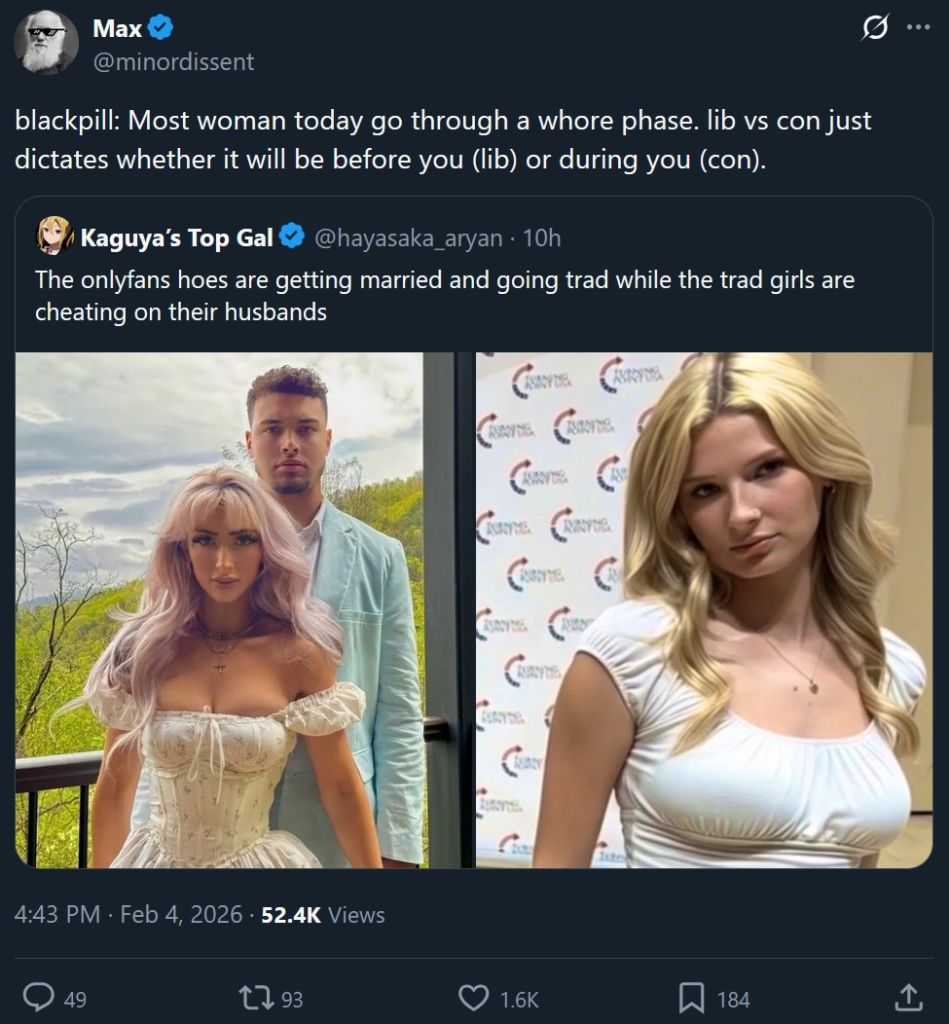Open the three-dot more options menu
This screenshot has width=949, height=1024.
(918, 28)
